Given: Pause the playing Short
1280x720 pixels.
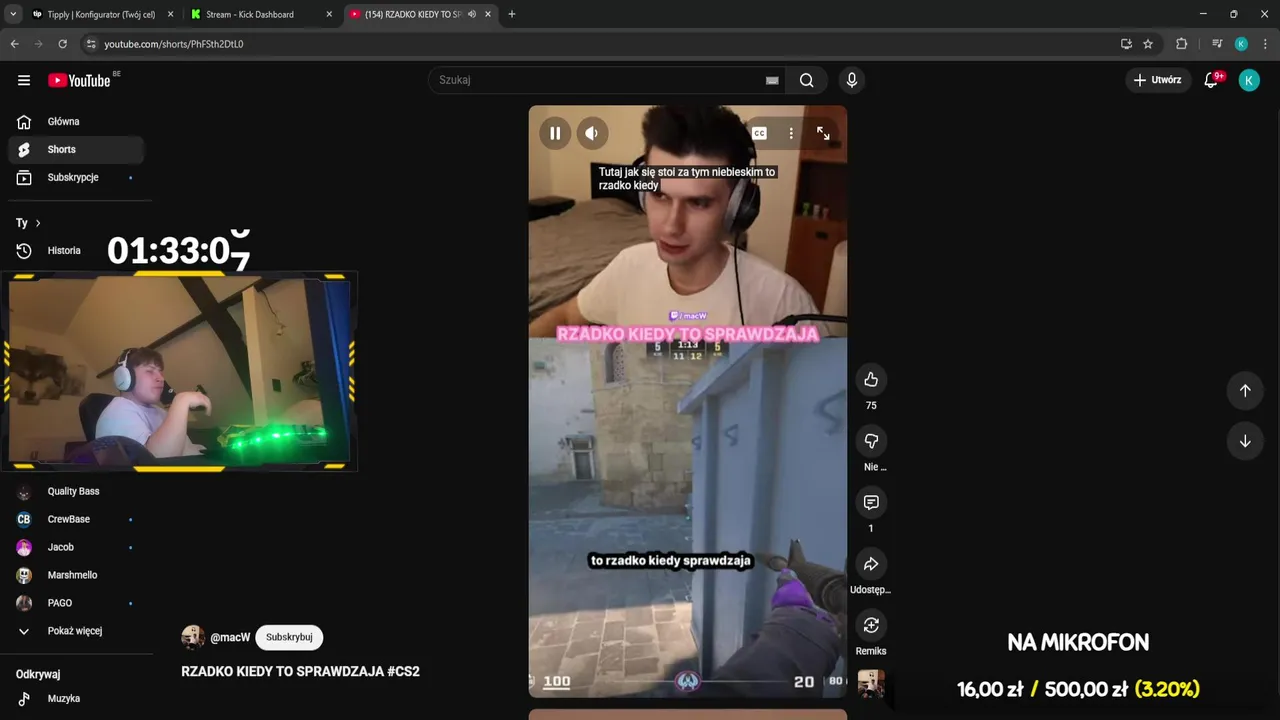Looking at the screenshot, I should 555,133.
